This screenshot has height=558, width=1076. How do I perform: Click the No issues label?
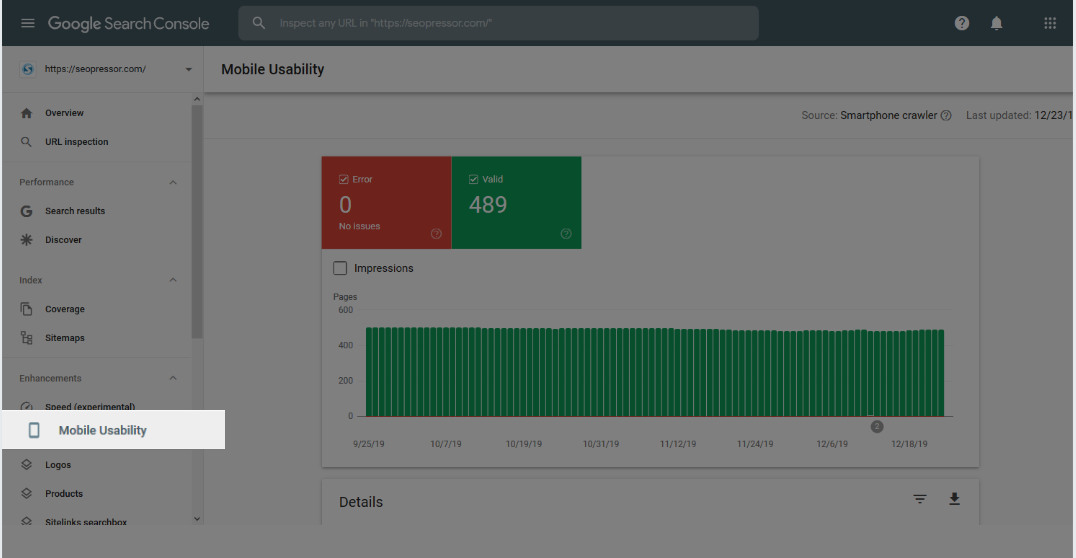[x=360, y=226]
